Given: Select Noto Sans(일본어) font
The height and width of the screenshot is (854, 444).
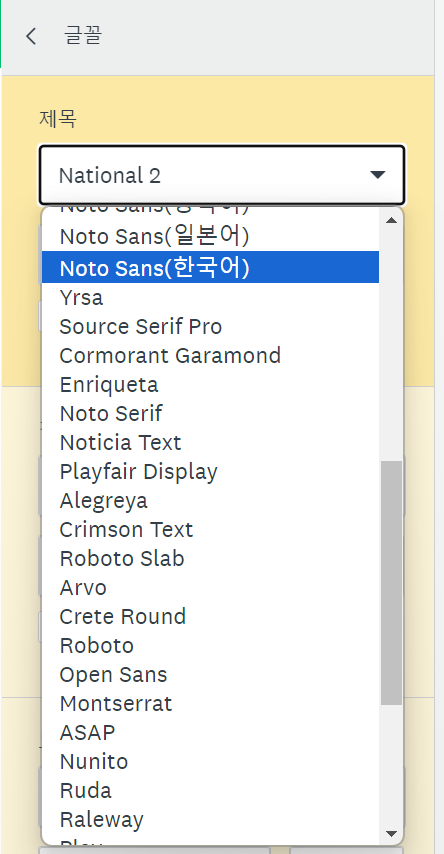Looking at the screenshot, I should 210,236.
